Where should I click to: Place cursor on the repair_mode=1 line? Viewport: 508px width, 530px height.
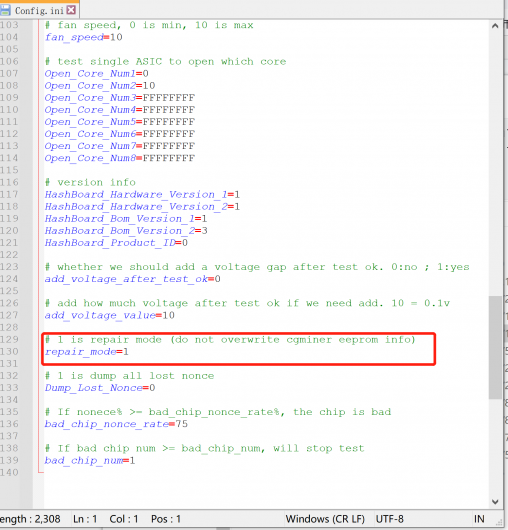point(87,352)
